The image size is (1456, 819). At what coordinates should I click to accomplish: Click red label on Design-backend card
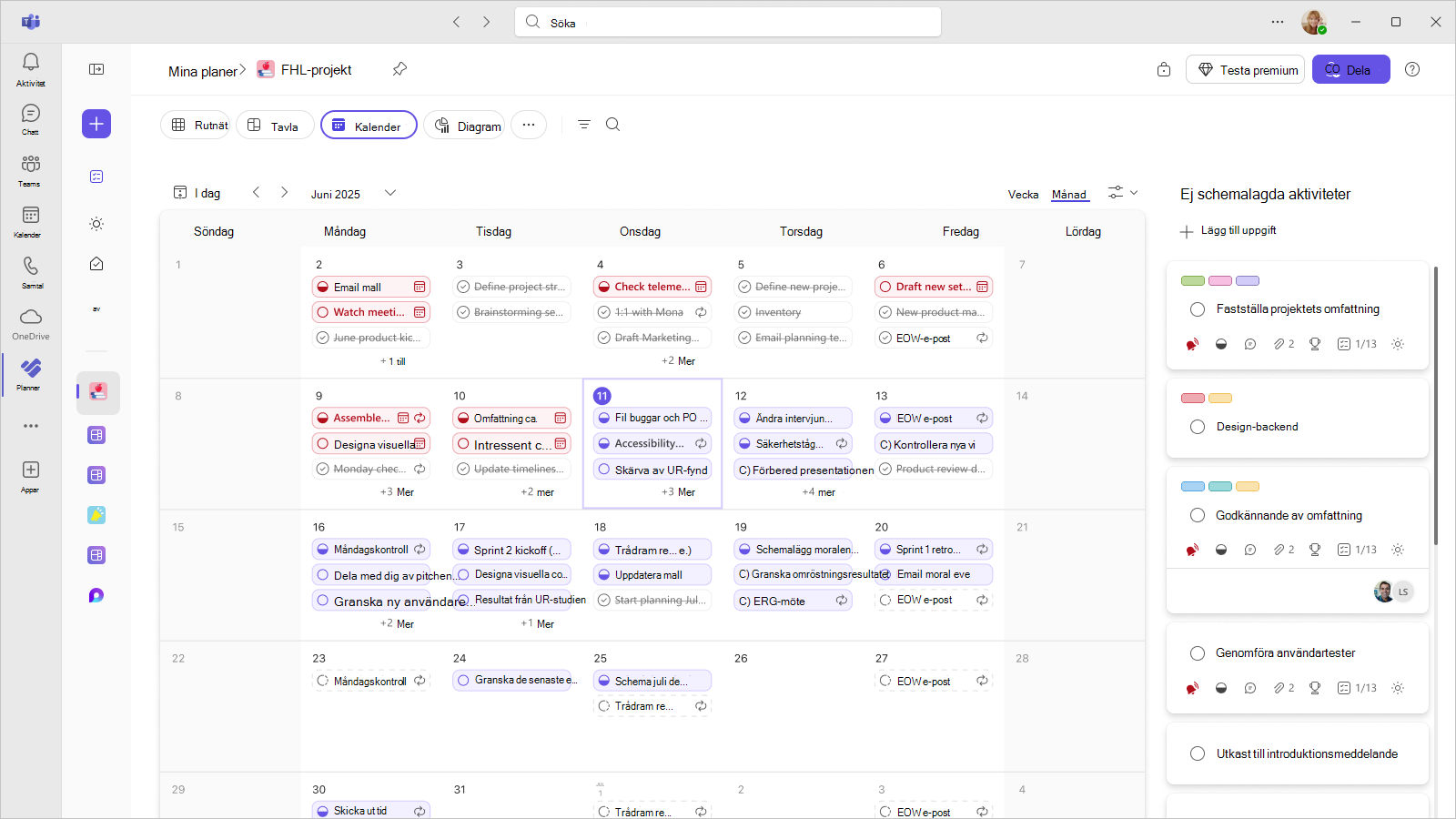click(x=1192, y=398)
